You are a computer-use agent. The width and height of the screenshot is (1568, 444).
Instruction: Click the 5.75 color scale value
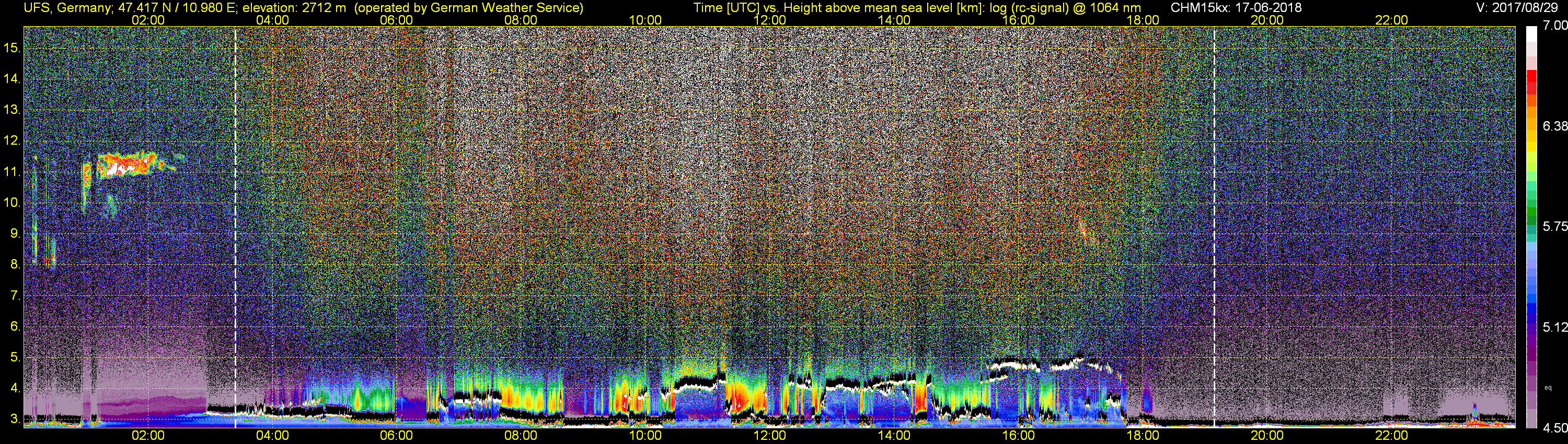1555,226
